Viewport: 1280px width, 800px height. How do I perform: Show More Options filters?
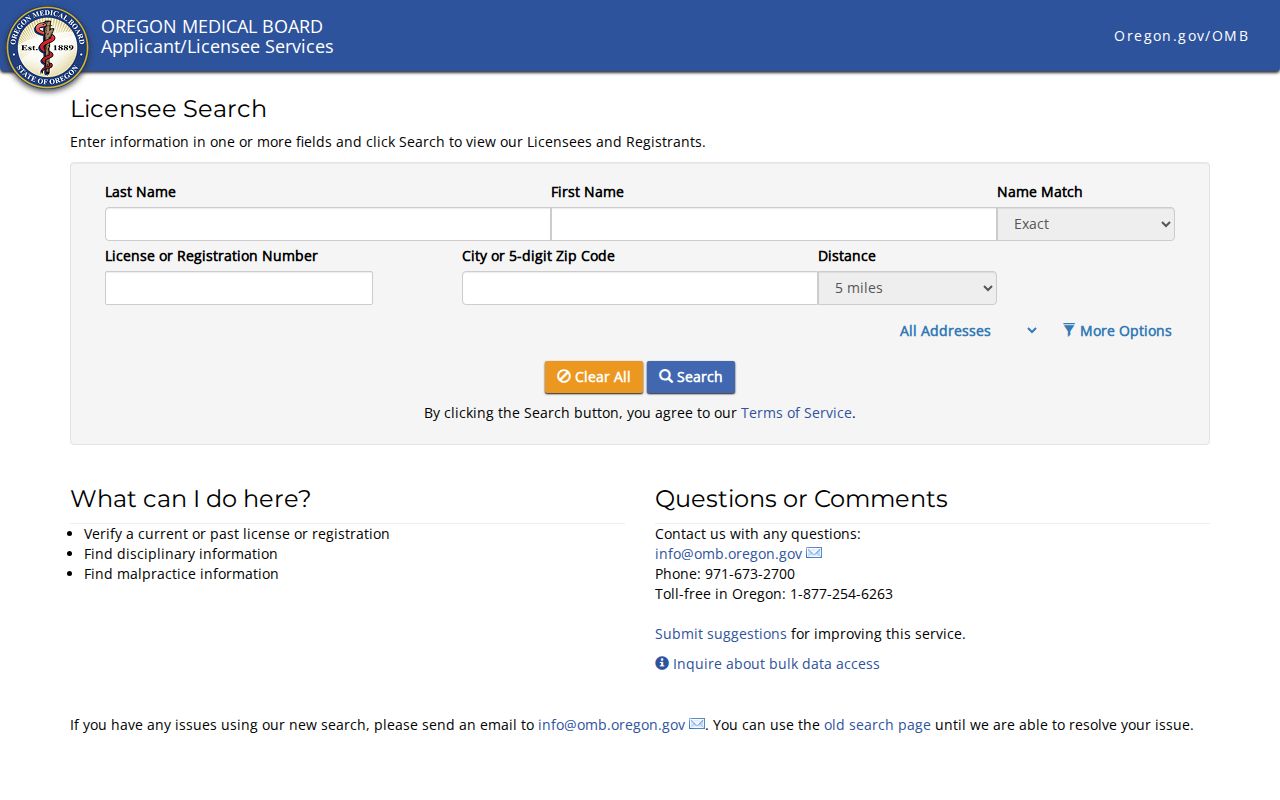click(1117, 331)
